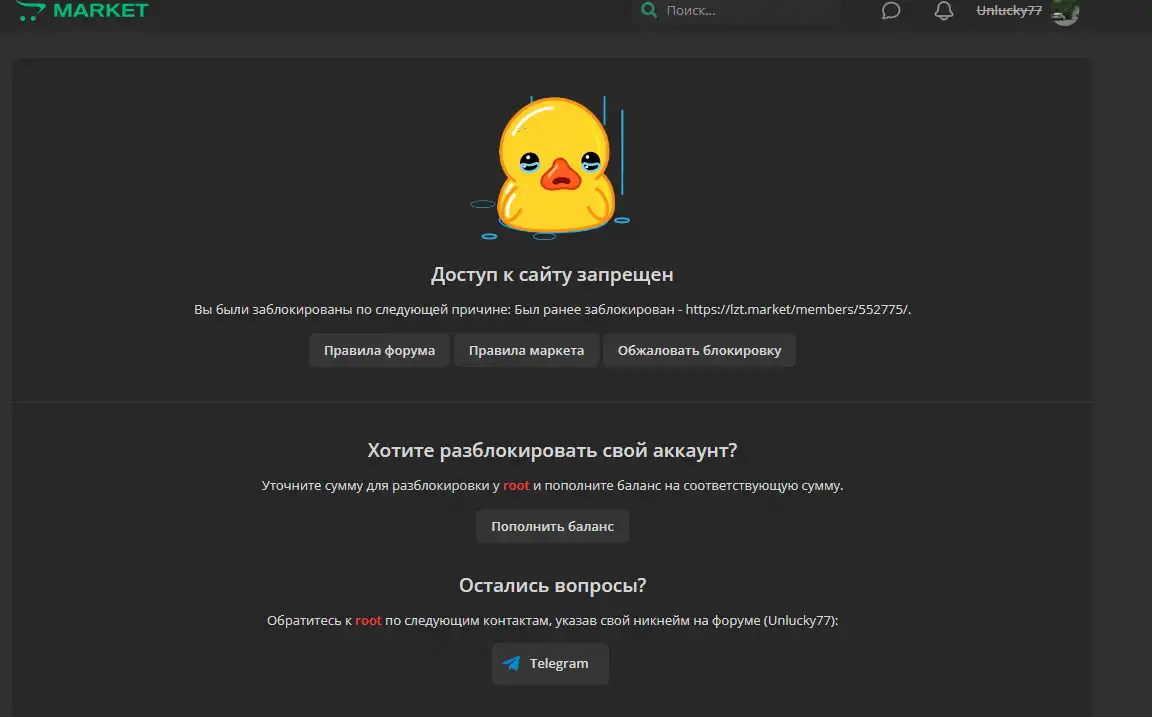Screen dimensions: 1152x717
Task: Click the crying duck sticker image
Action: 550,168
